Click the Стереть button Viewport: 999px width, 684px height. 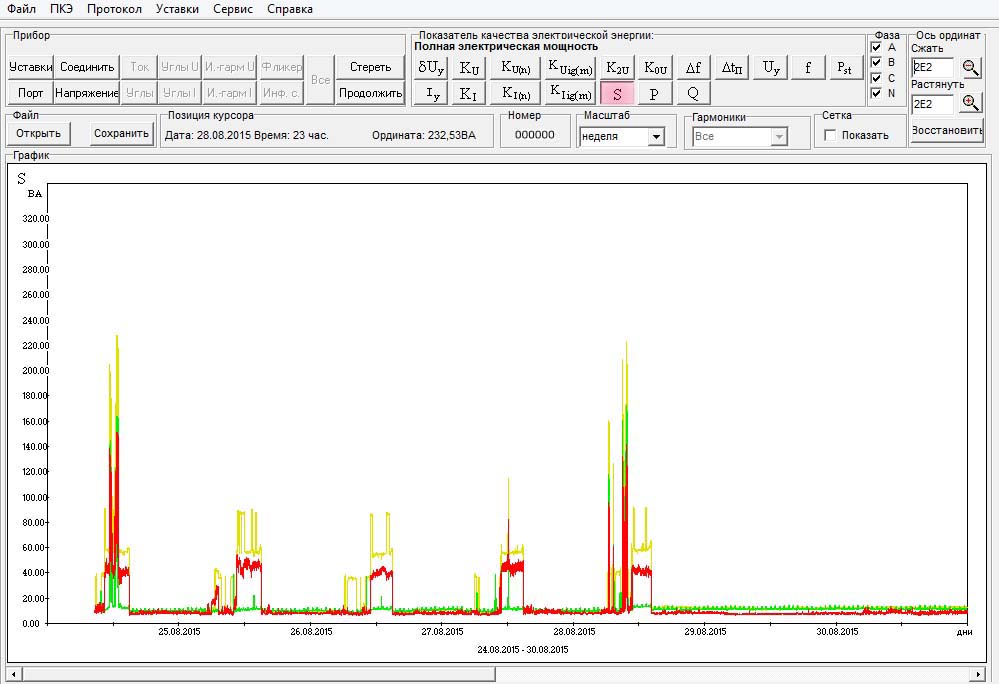click(370, 67)
